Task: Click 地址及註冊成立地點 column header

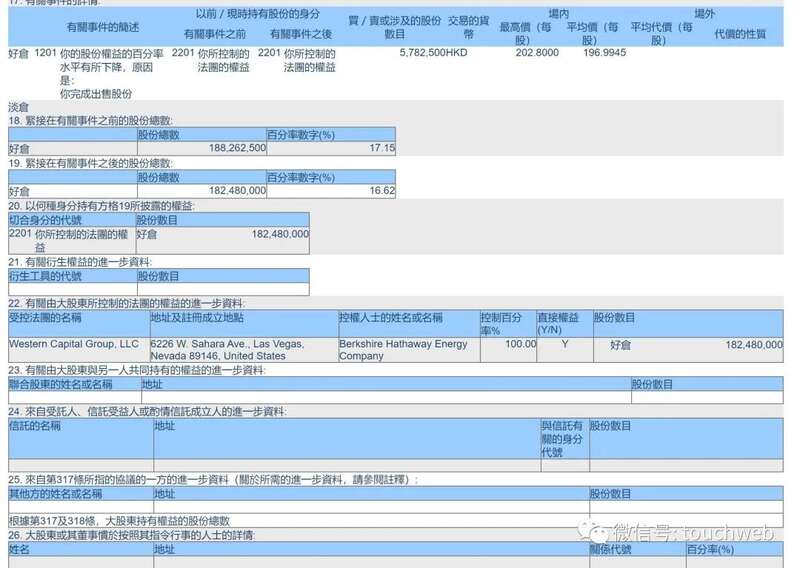Action: [x=197, y=317]
